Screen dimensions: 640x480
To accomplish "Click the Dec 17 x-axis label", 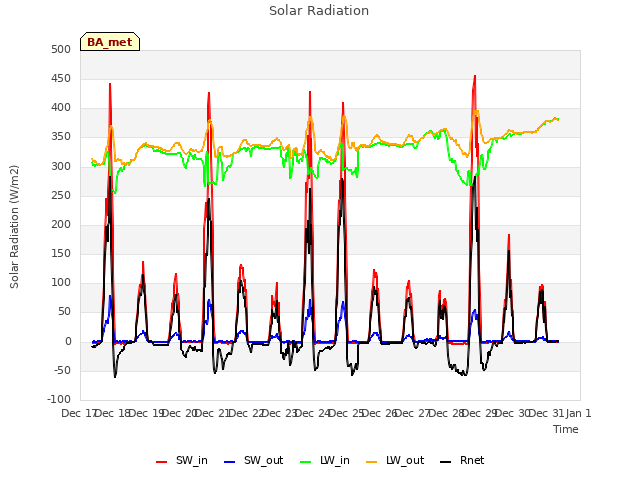I will [x=78, y=413].
